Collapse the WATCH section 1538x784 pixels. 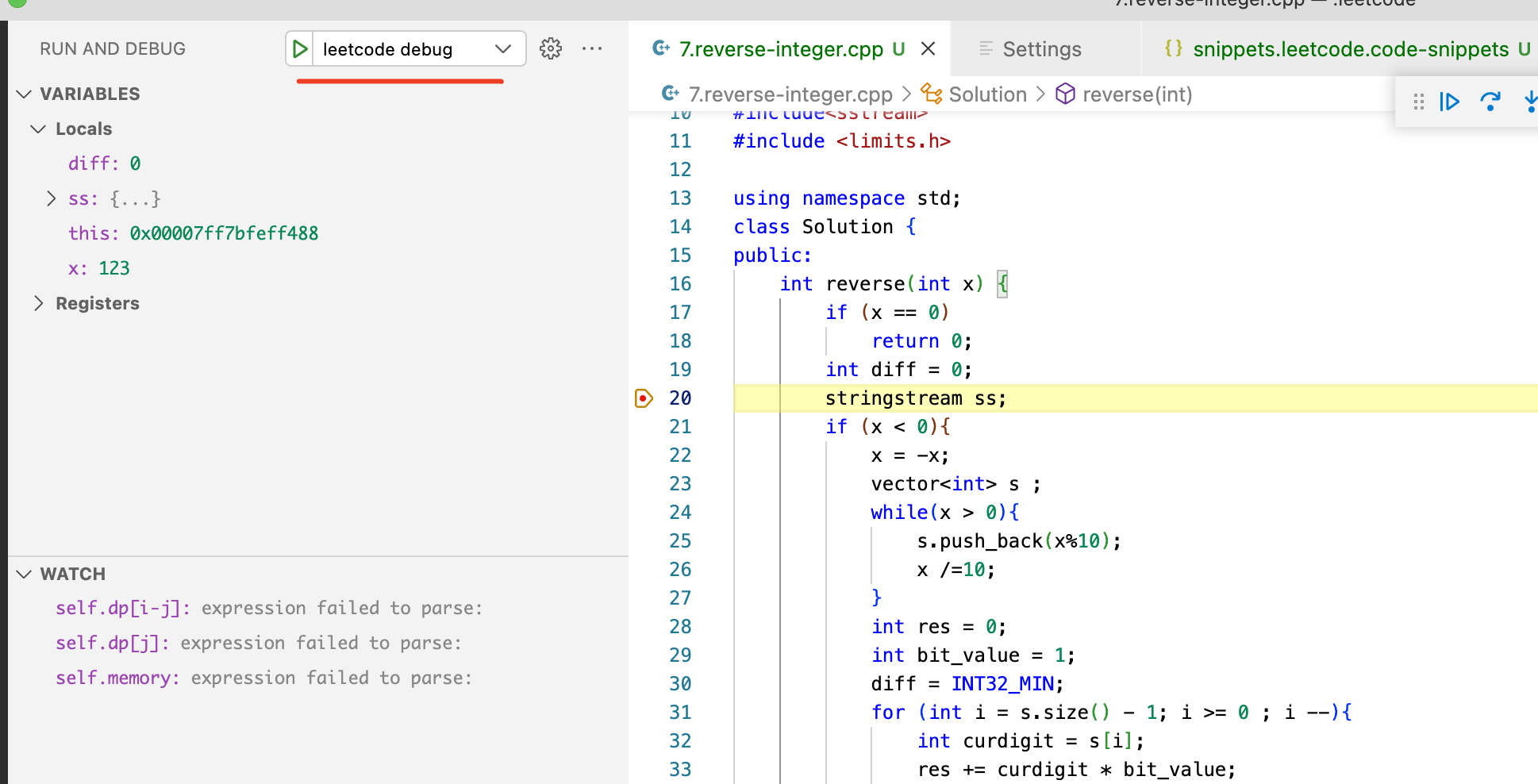(25, 574)
